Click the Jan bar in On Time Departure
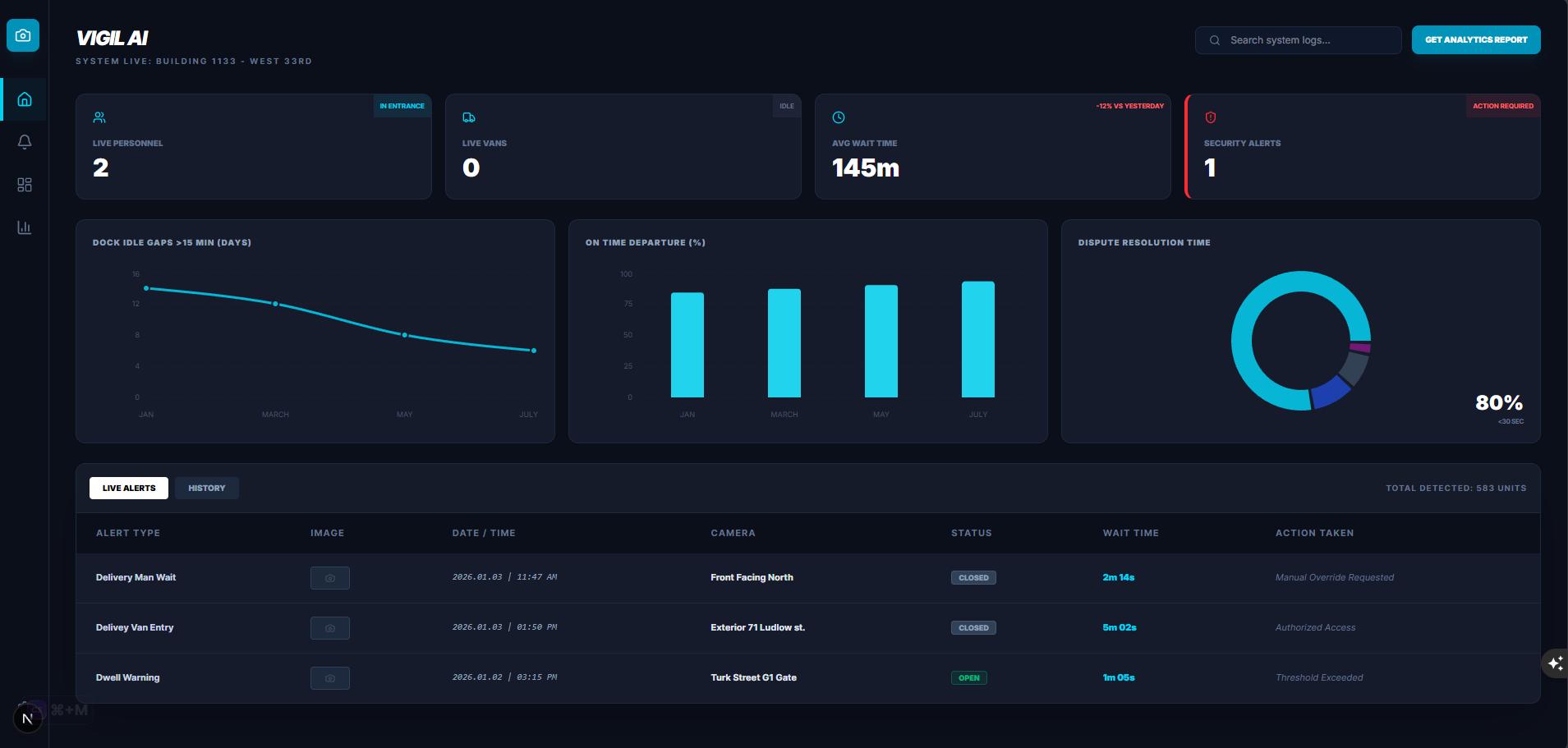Viewport: 1568px width, 748px height. point(687,345)
